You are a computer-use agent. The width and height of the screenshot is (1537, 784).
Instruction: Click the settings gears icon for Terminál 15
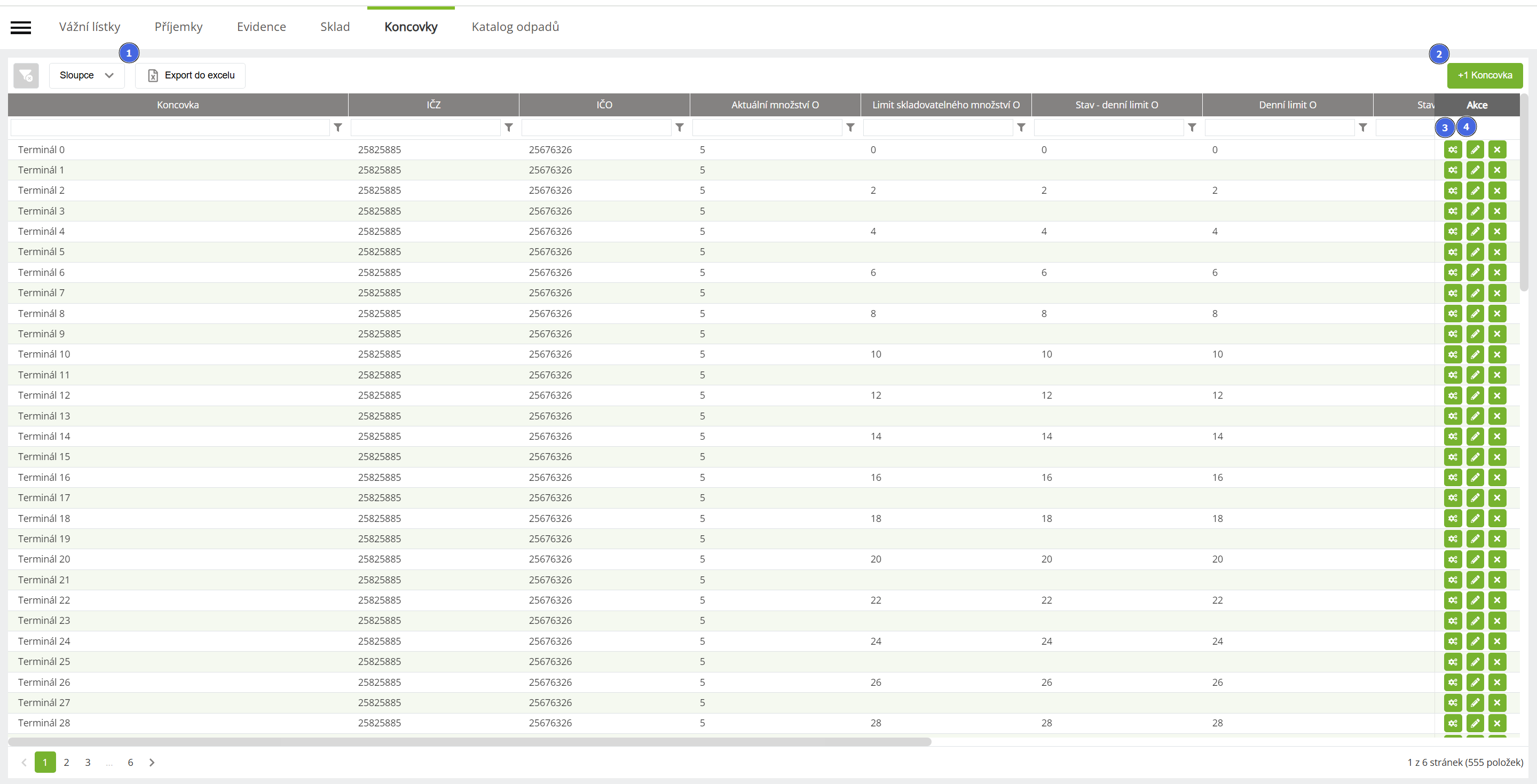point(1452,457)
